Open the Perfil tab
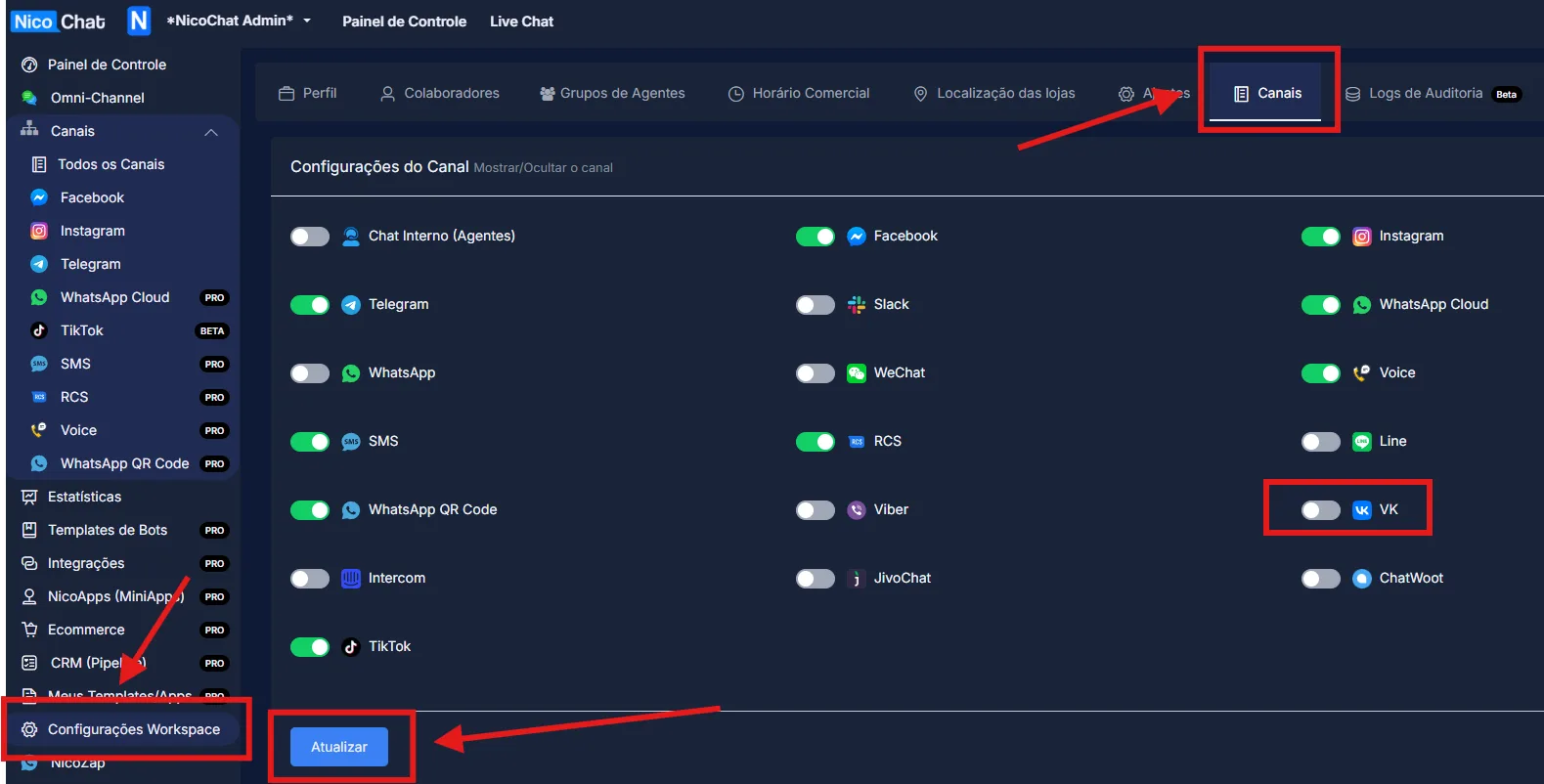The width and height of the screenshot is (1544, 784). tap(308, 93)
